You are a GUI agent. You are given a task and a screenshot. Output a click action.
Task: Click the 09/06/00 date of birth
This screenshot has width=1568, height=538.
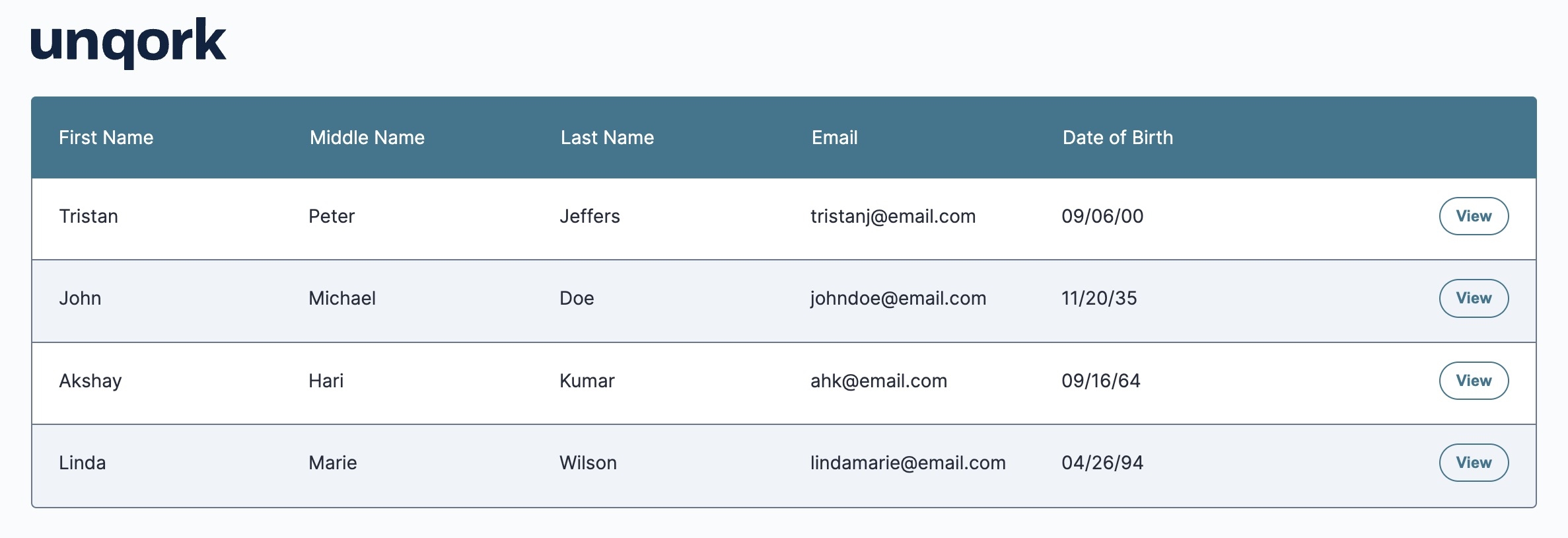(1102, 216)
